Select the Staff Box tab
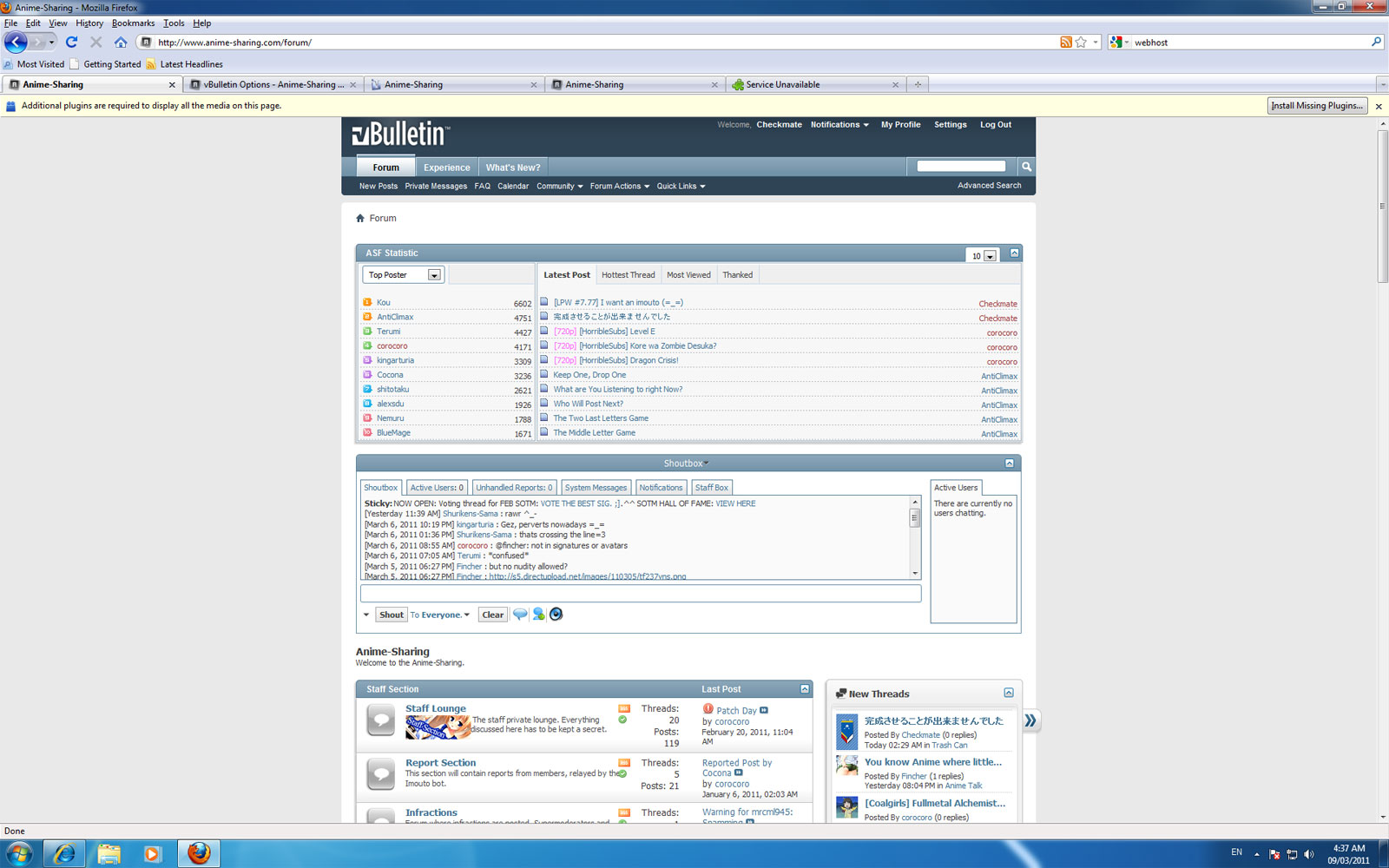 712,487
